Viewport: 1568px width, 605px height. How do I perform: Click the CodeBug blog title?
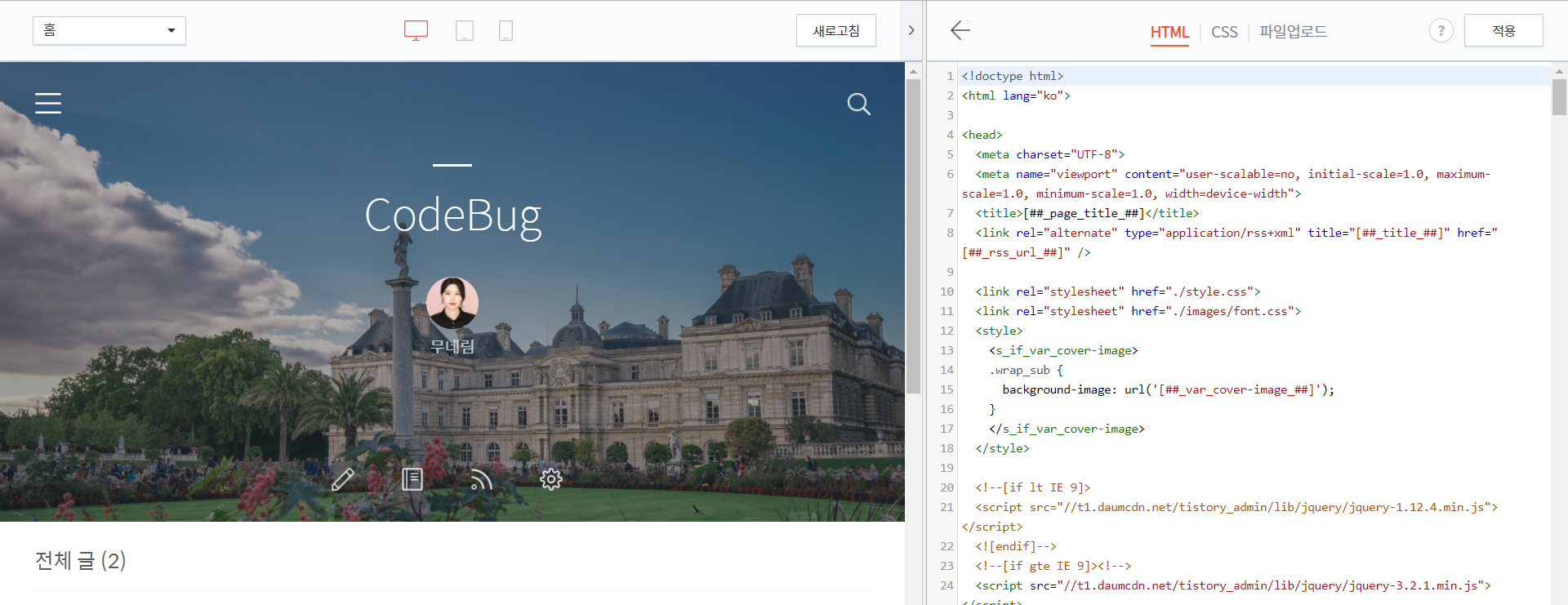(x=452, y=216)
